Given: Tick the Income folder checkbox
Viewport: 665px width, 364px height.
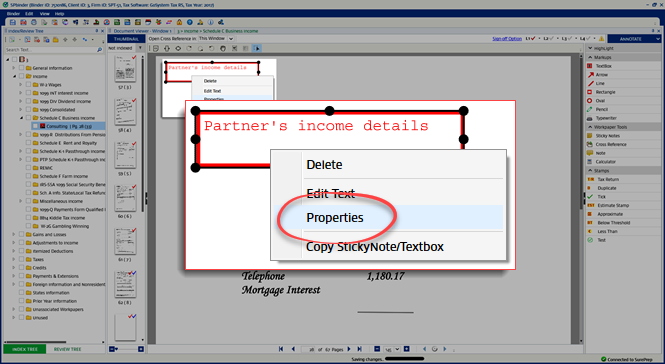Looking at the screenshot, I should pyautogui.click(x=21, y=76).
